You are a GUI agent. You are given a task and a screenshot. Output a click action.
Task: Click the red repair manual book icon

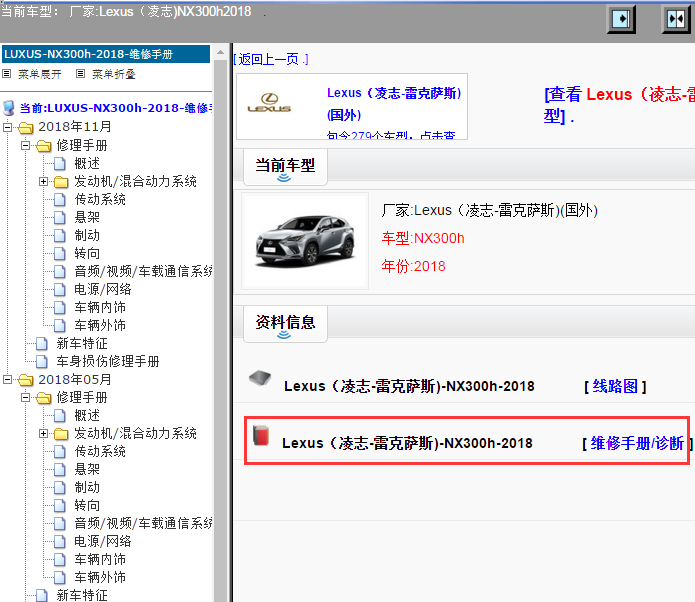(x=261, y=435)
